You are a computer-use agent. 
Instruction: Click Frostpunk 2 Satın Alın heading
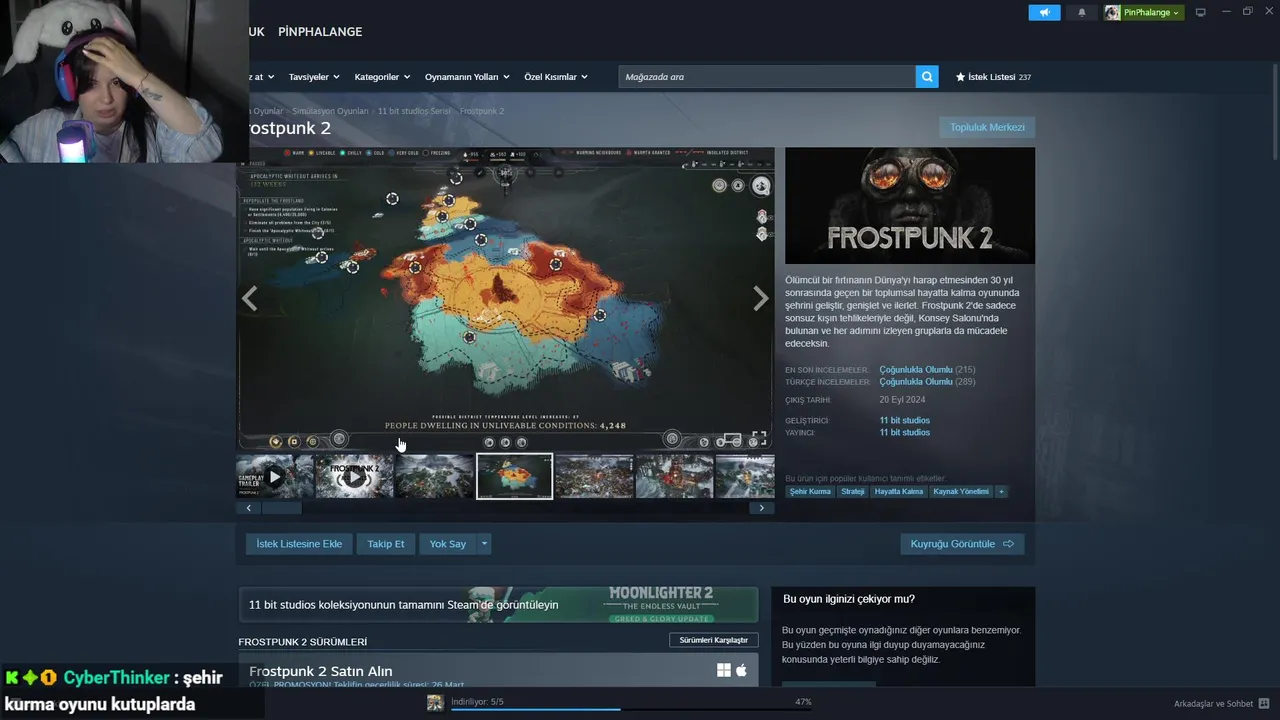pos(320,671)
